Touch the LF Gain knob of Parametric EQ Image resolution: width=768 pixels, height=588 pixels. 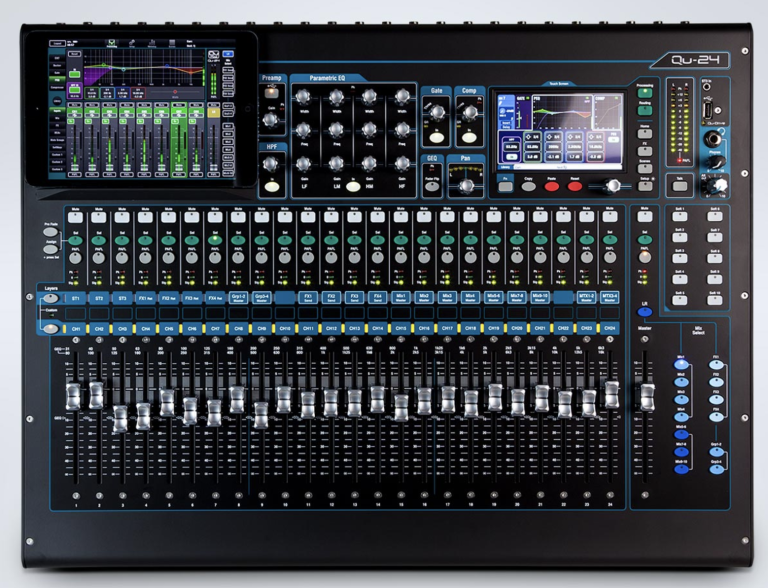[303, 164]
